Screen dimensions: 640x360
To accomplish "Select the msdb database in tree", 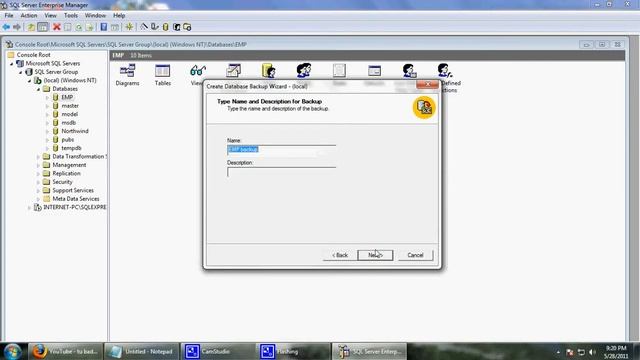I will coord(68,123).
